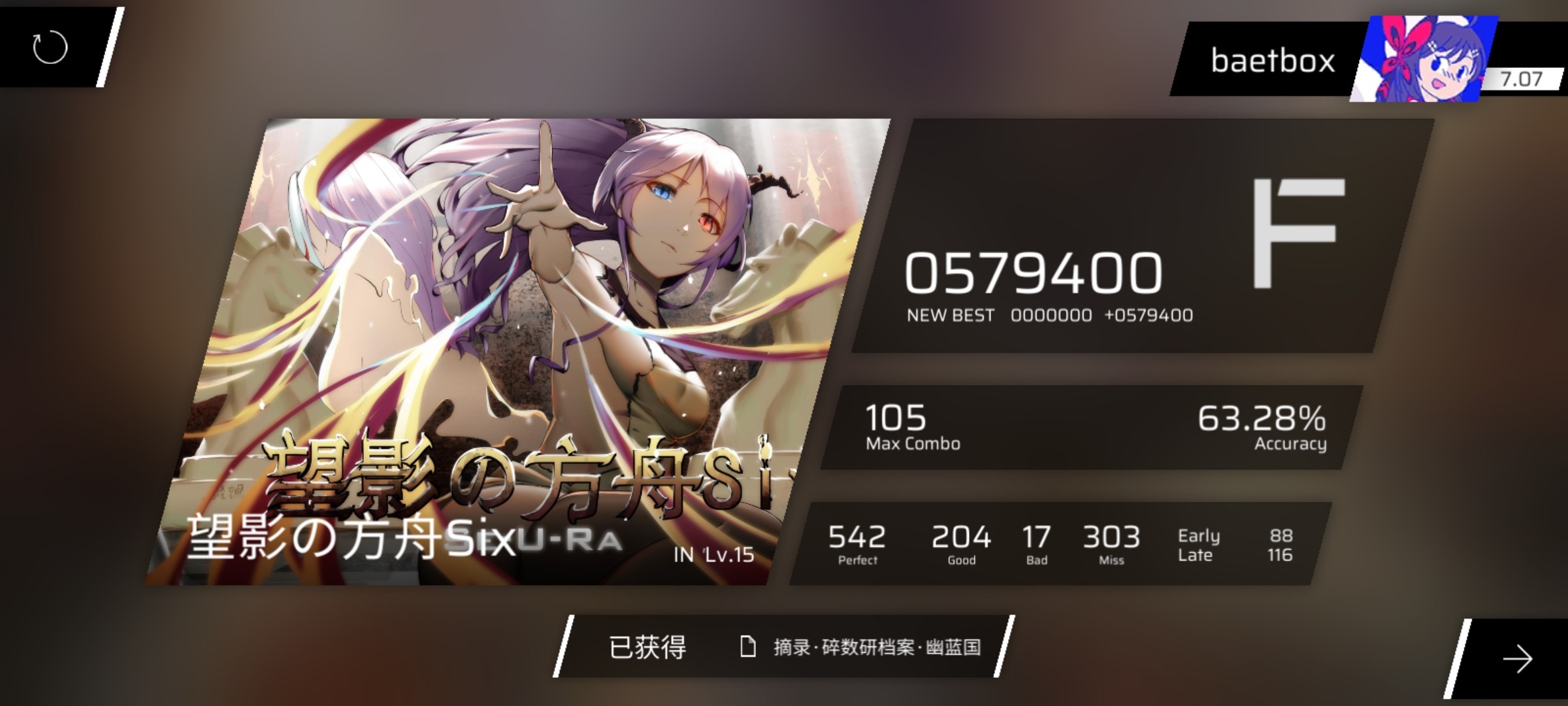Tap the document icon beside the reward text
The height and width of the screenshot is (706, 1568).
(x=748, y=647)
